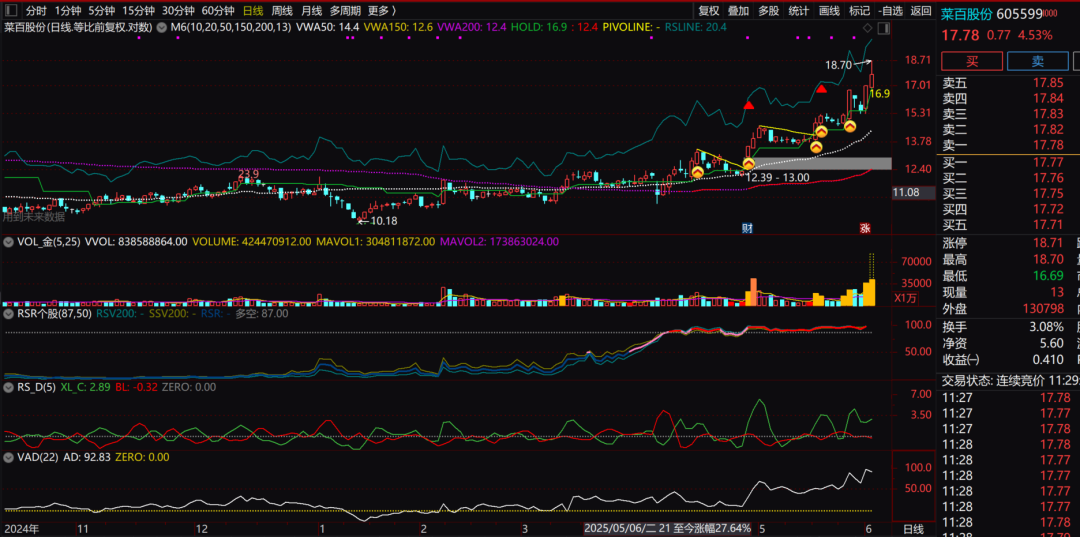This screenshot has width=1080, height=537.
Task: Click the 返回 back button
Action: pyautogui.click(x=921, y=10)
